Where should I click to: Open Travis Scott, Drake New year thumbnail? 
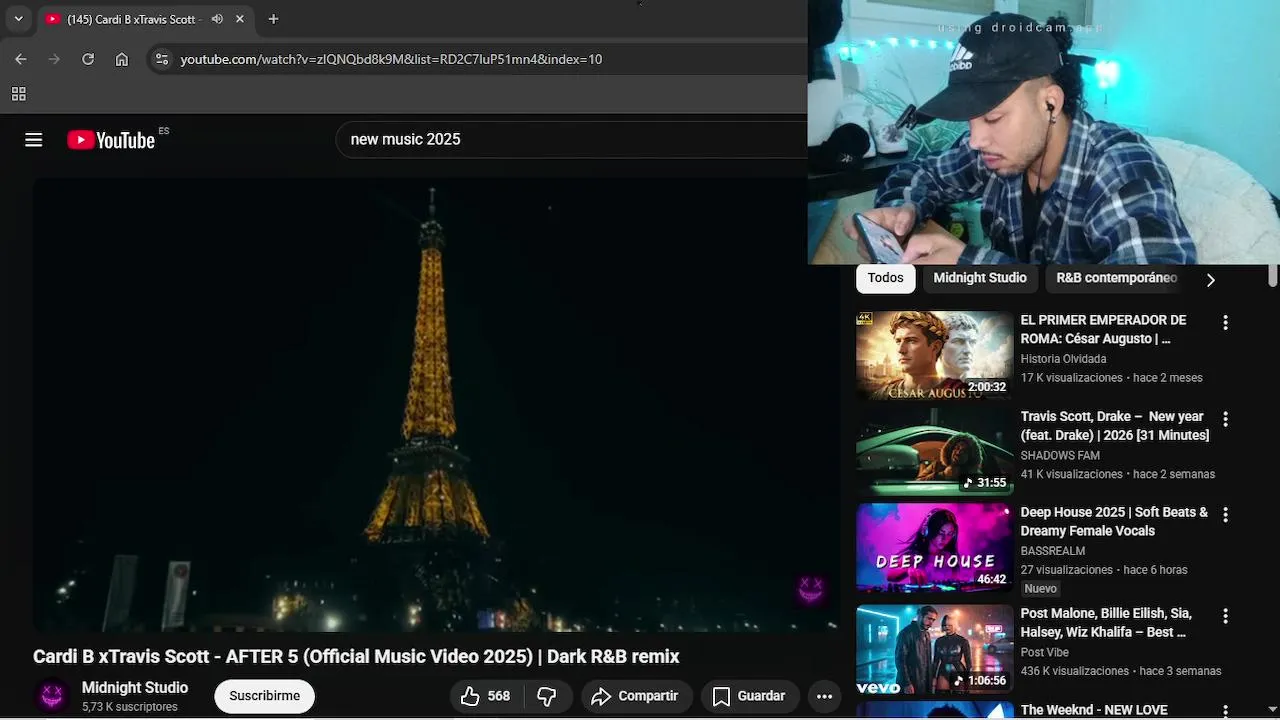(x=935, y=451)
